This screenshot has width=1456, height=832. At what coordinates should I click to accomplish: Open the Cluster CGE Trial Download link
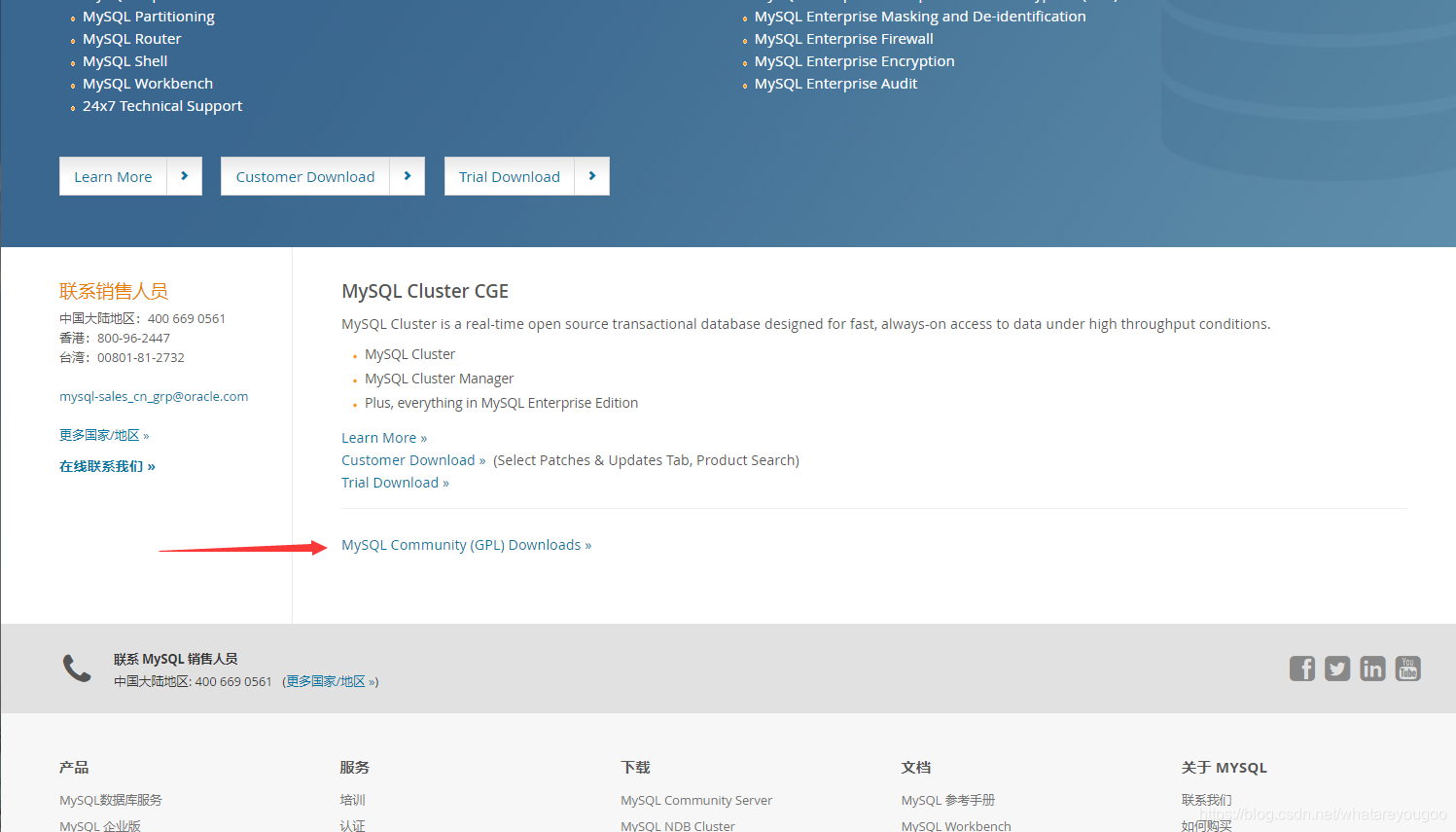[395, 483]
